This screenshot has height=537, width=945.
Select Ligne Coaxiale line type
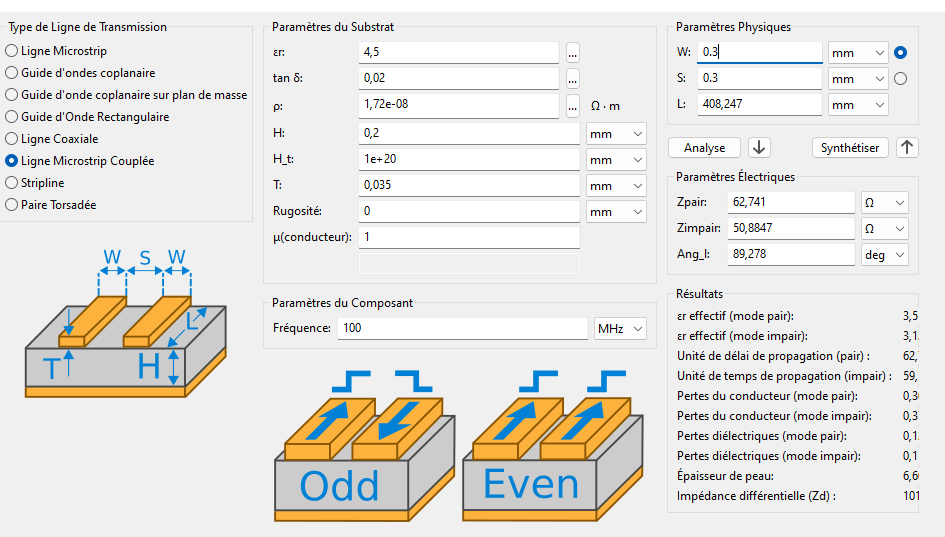[12, 139]
